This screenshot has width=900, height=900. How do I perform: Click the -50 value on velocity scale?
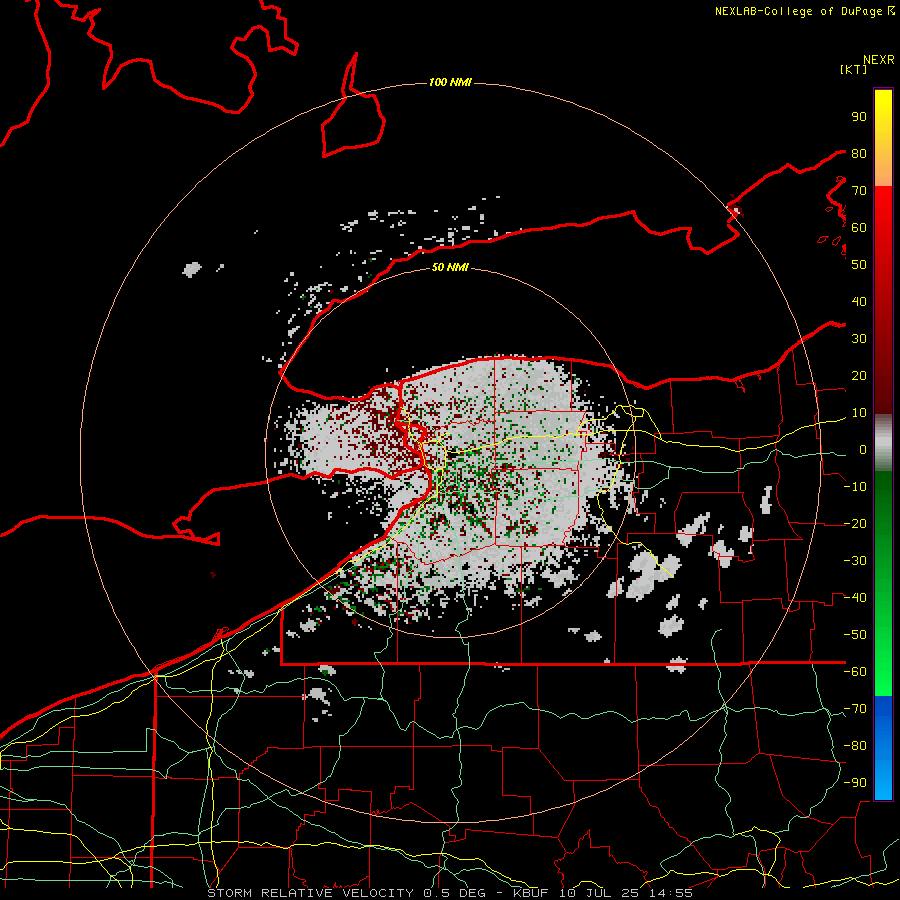point(855,635)
